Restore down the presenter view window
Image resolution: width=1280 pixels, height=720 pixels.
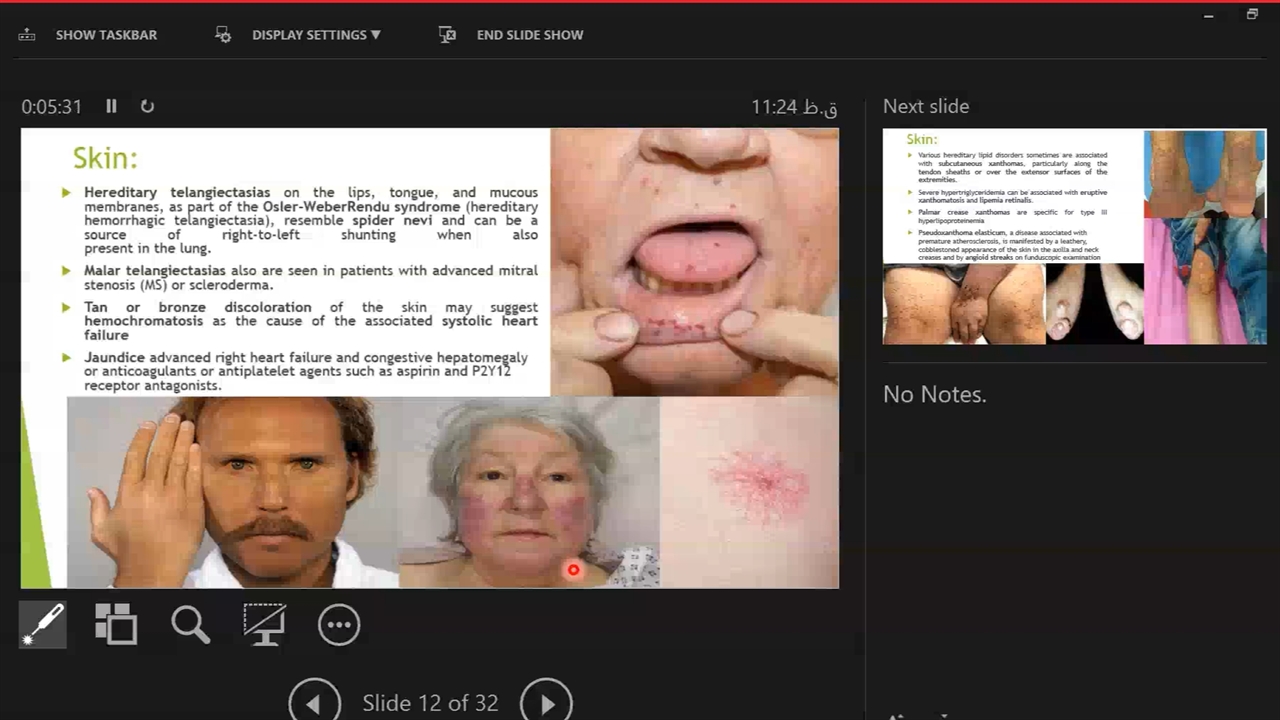tap(1251, 15)
